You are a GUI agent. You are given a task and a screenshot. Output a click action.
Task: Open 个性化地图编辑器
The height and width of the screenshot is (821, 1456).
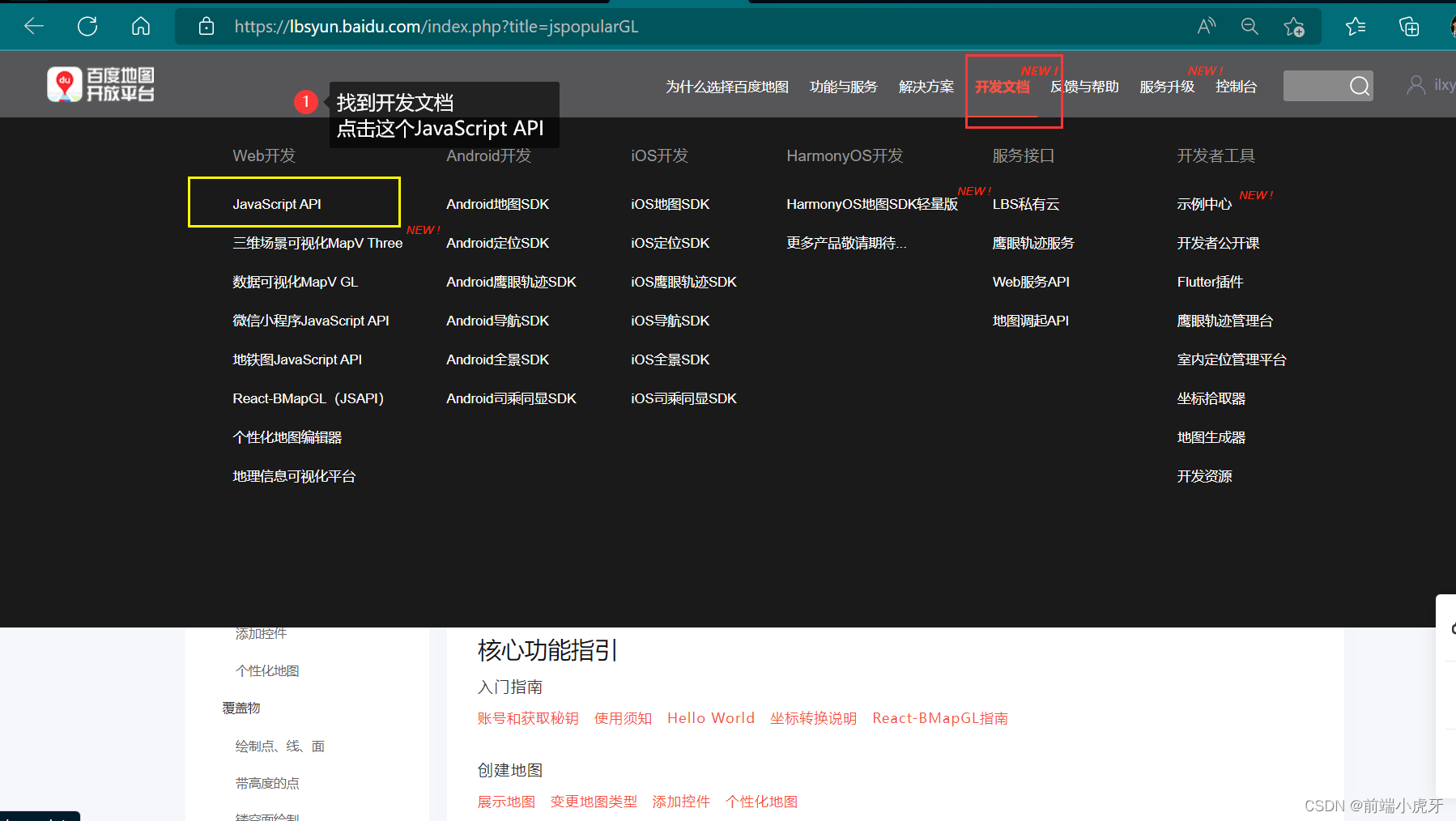click(x=287, y=437)
